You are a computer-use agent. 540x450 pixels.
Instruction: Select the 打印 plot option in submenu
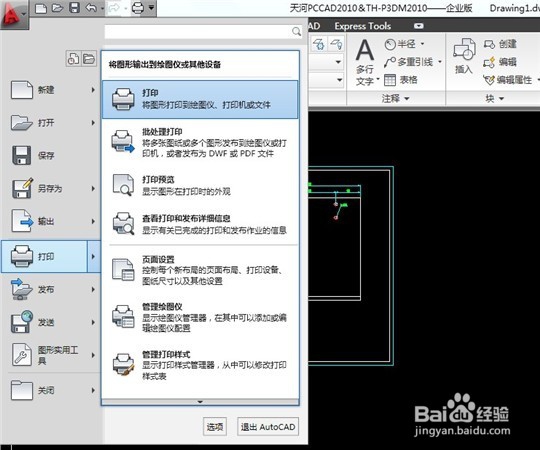coord(200,99)
